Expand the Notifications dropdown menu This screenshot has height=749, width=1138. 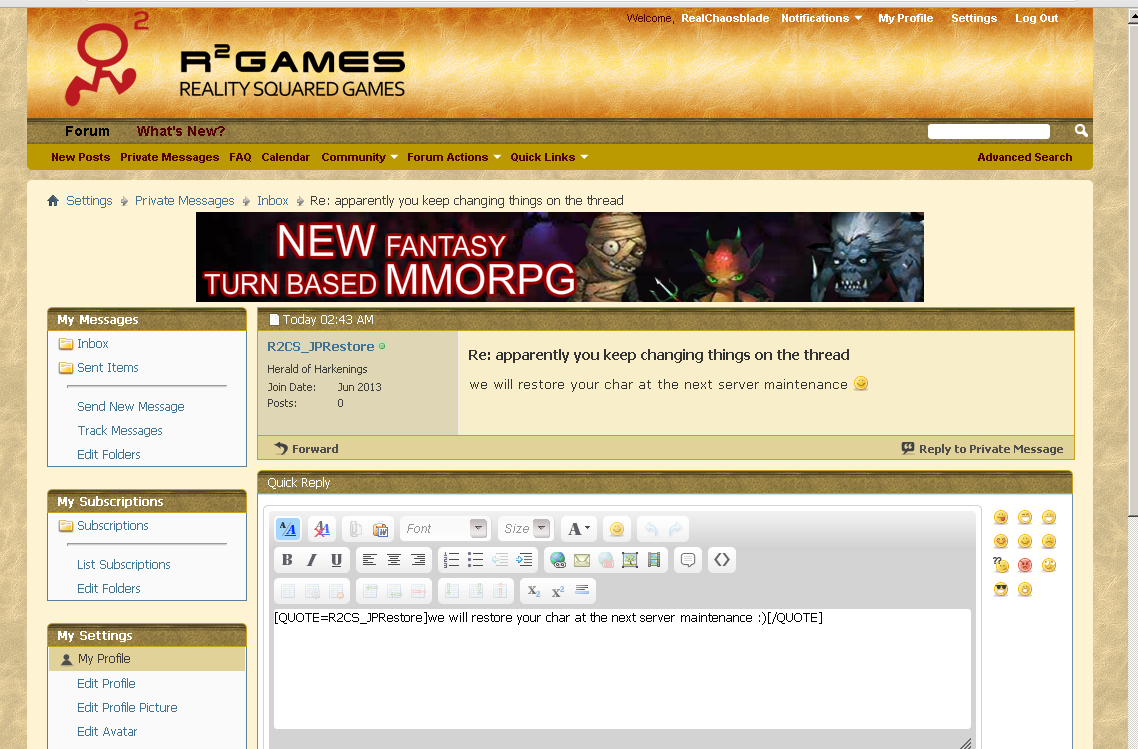pyautogui.click(x=821, y=18)
